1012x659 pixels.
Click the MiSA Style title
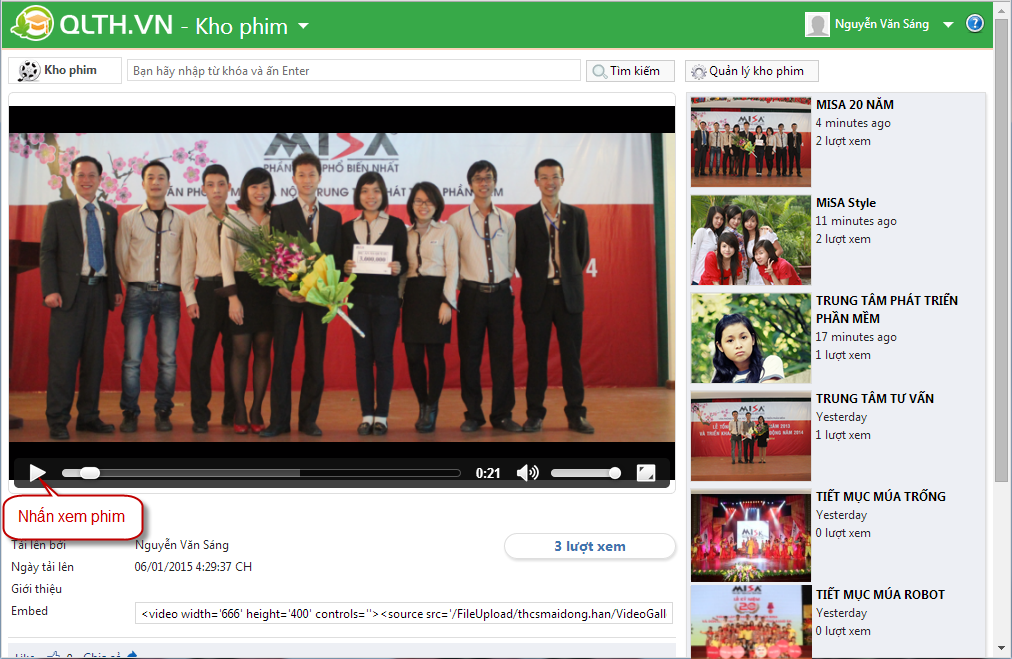pyautogui.click(x=845, y=203)
